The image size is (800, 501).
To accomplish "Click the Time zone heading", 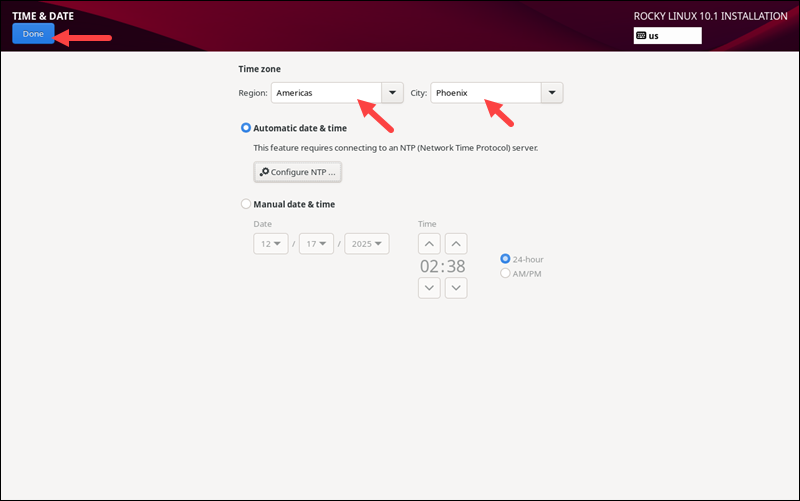I will pyautogui.click(x=259, y=69).
